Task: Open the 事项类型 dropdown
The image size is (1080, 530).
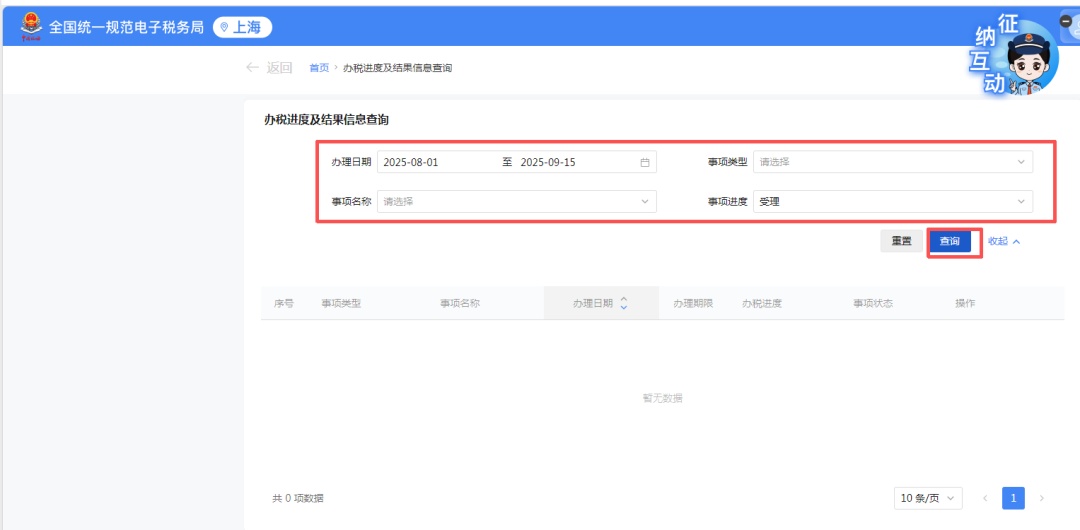Action: click(x=892, y=162)
